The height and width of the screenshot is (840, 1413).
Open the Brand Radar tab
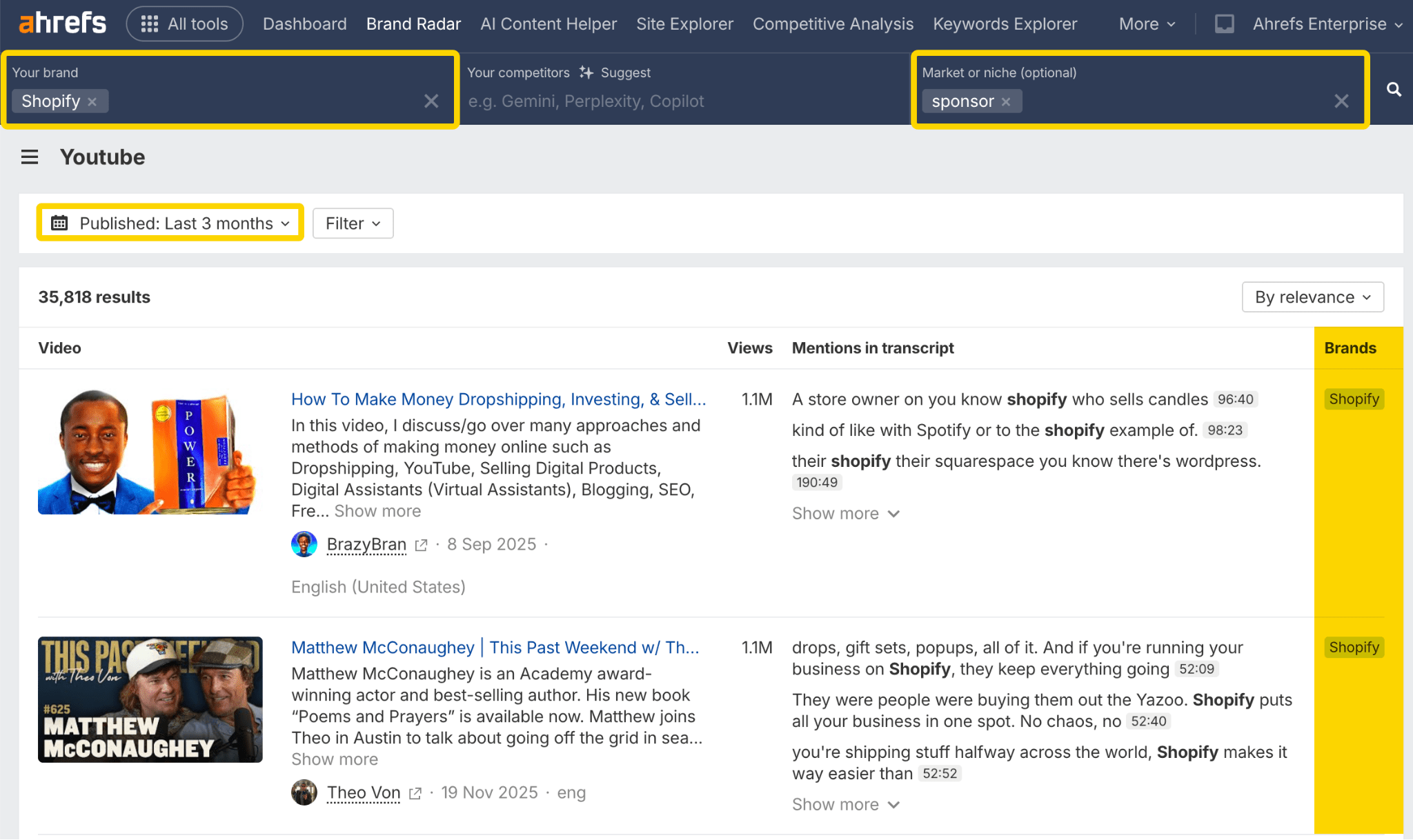coord(413,24)
